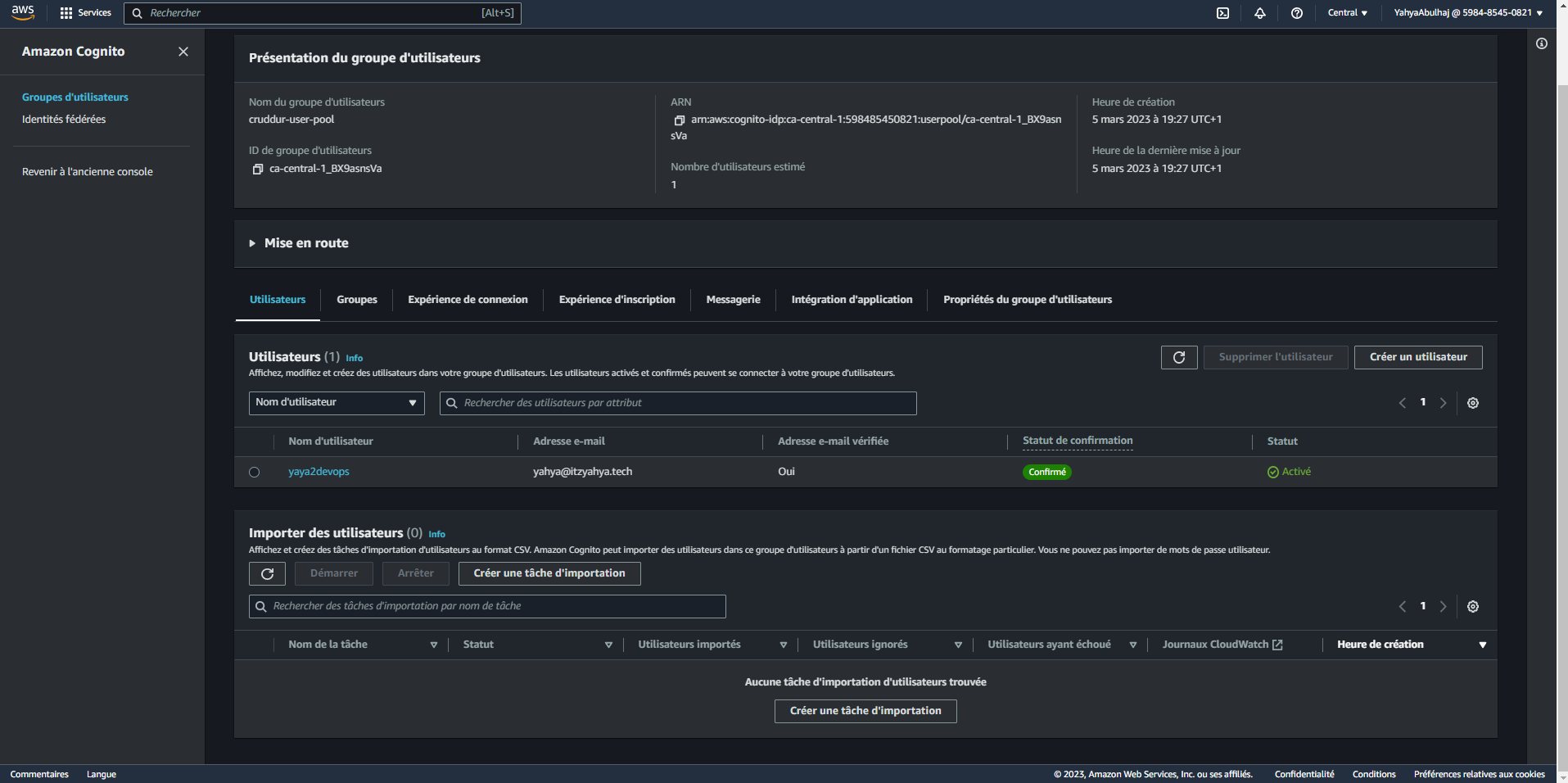The width and height of the screenshot is (1568, 783).
Task: Open the Intégration d'application tab
Action: click(x=852, y=300)
